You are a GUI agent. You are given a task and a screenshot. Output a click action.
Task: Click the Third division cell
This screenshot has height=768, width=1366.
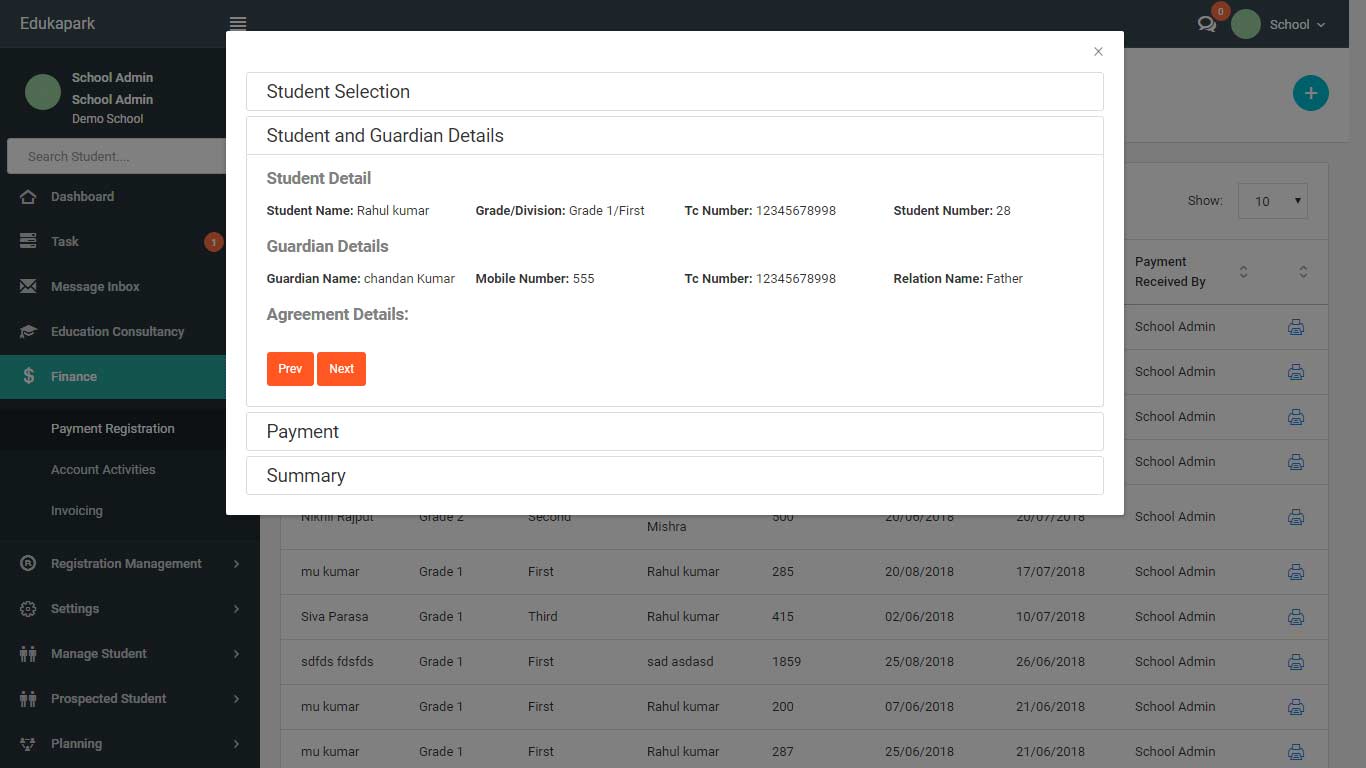543,616
